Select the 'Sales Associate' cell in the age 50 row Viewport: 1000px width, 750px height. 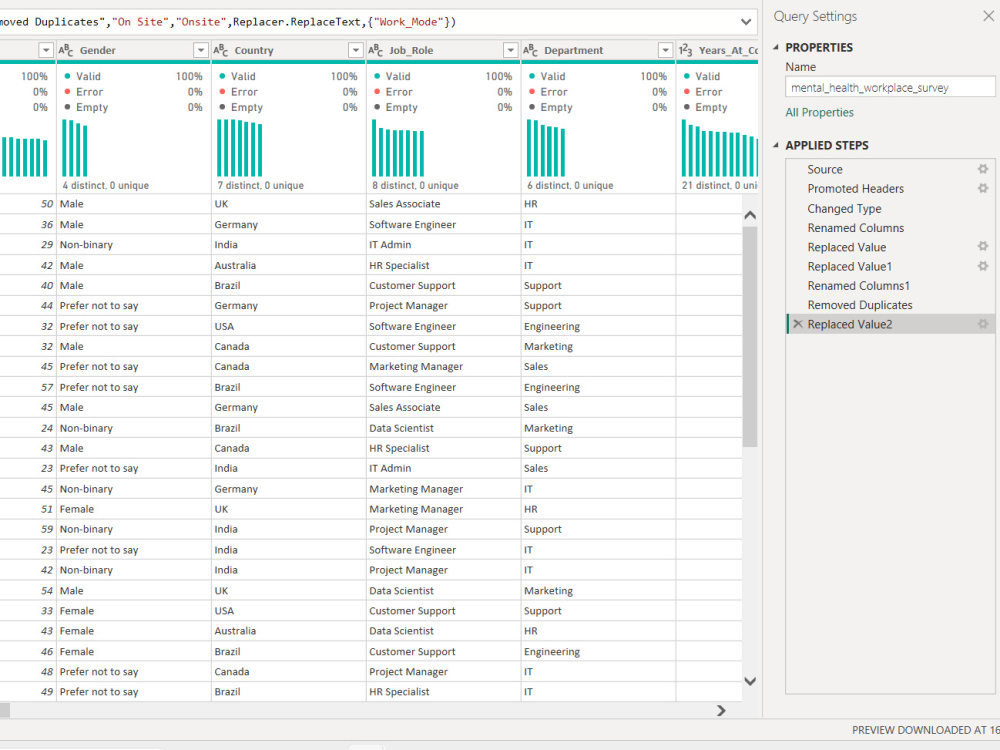click(443, 204)
